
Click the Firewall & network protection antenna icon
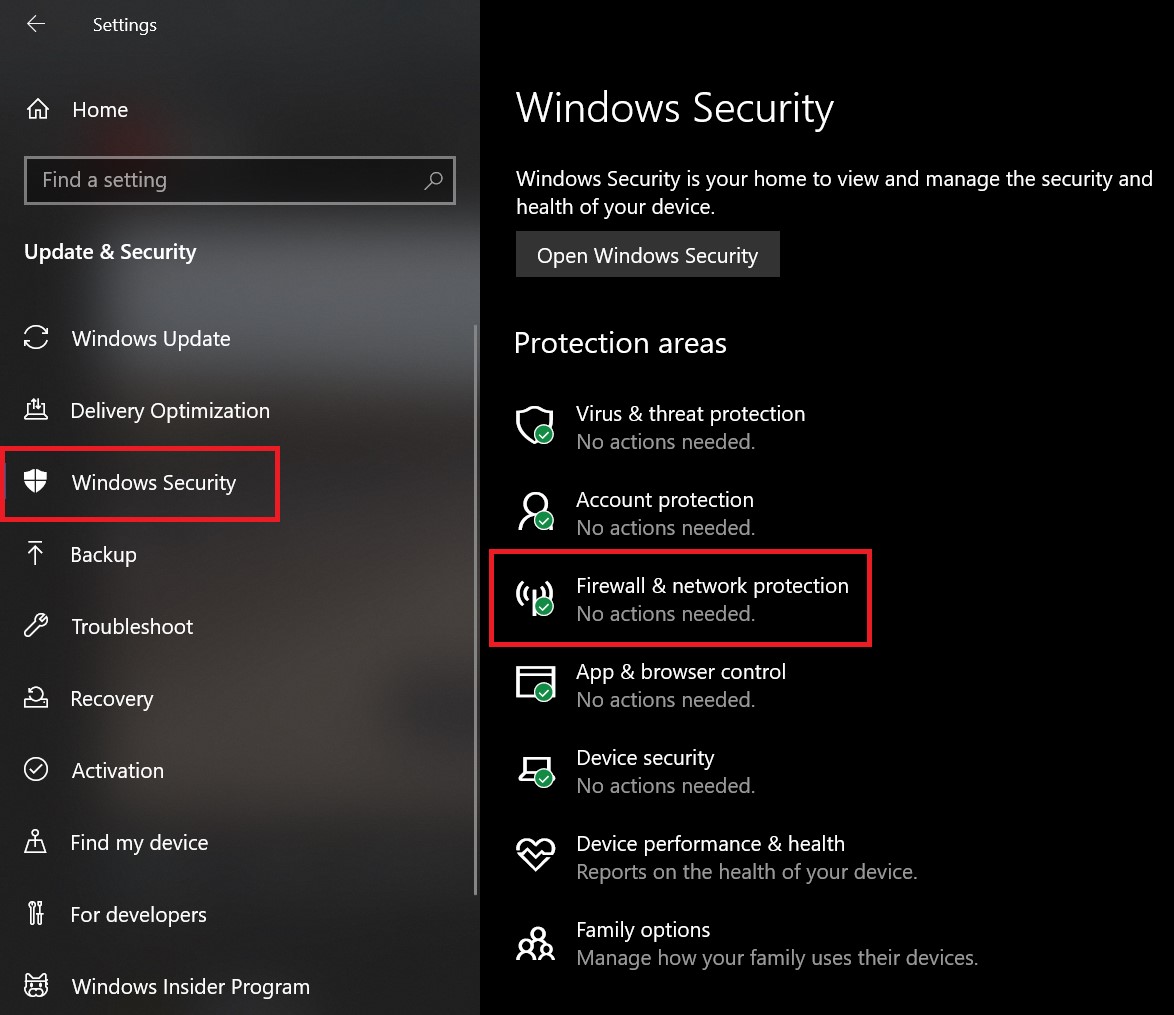coord(535,597)
